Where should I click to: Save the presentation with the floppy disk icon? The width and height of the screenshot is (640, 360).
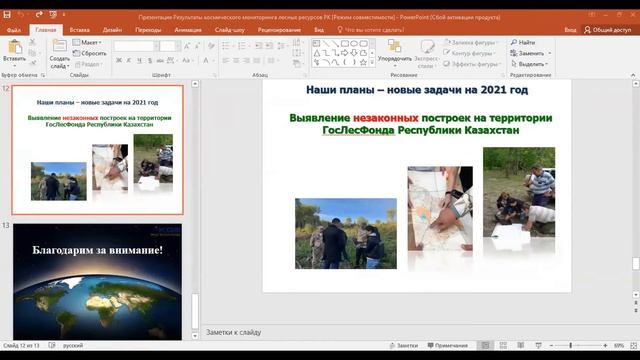(x=7, y=15)
